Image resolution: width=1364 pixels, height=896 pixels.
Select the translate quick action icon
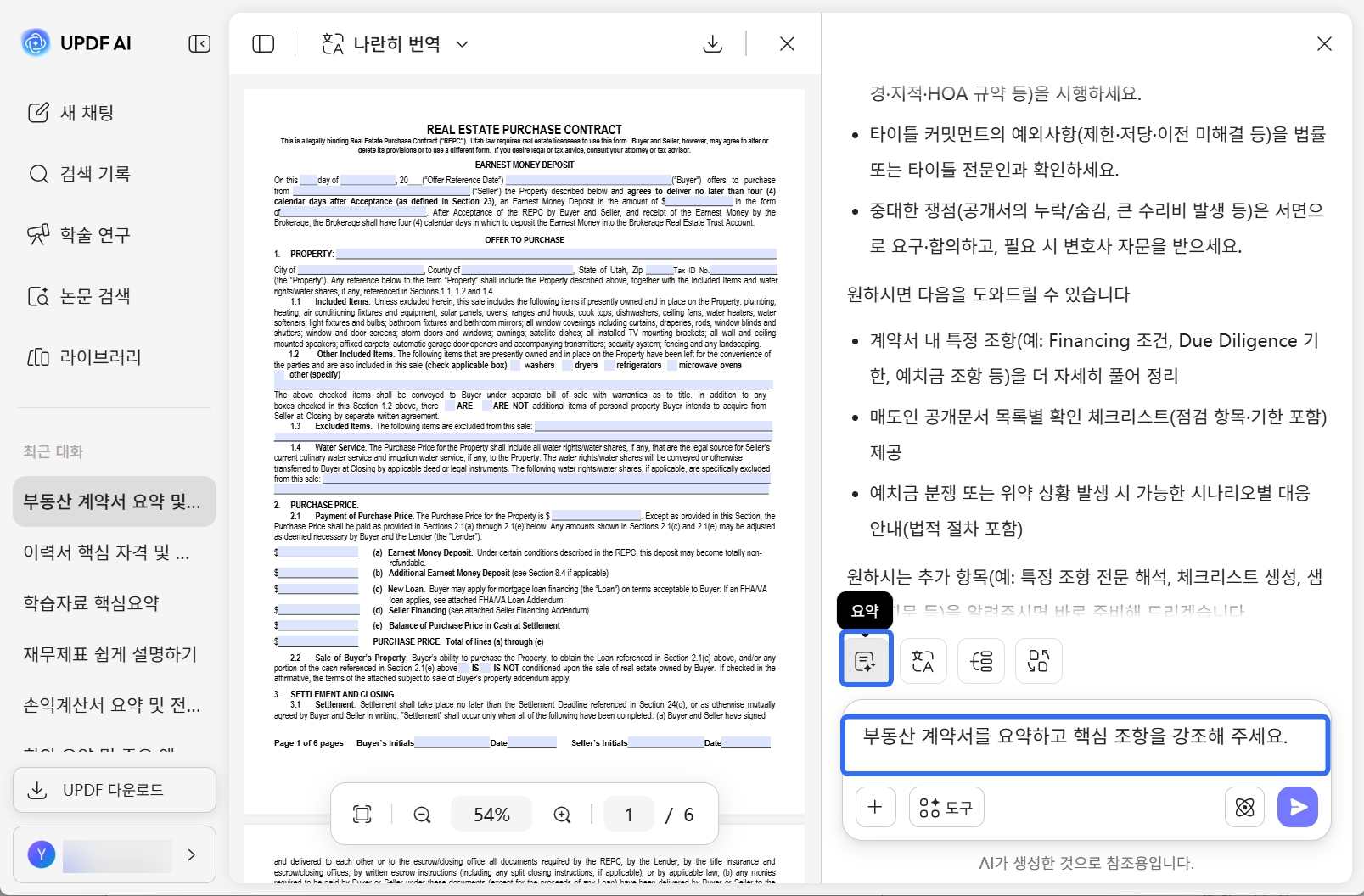(x=923, y=660)
